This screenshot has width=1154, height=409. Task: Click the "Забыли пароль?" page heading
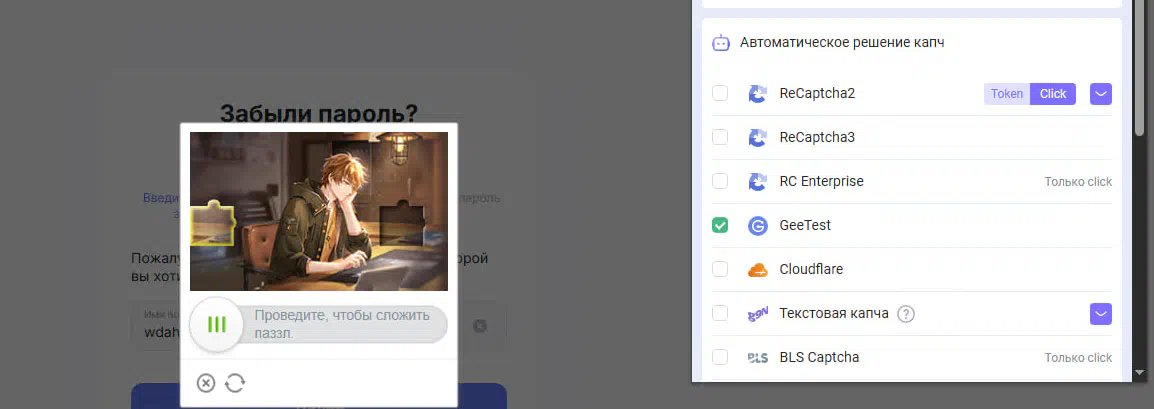pos(319,113)
